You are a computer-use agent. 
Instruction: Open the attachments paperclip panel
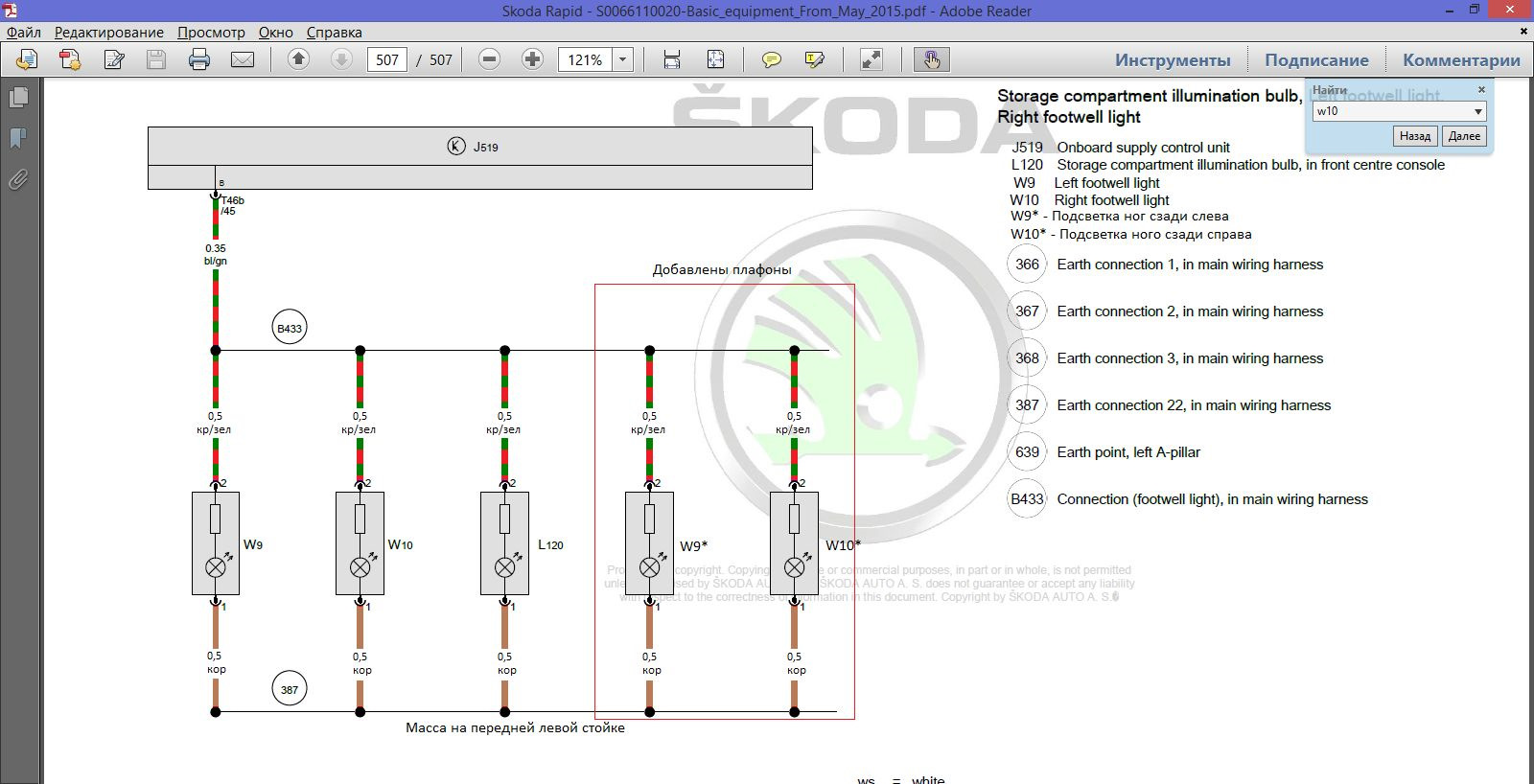click(x=18, y=179)
